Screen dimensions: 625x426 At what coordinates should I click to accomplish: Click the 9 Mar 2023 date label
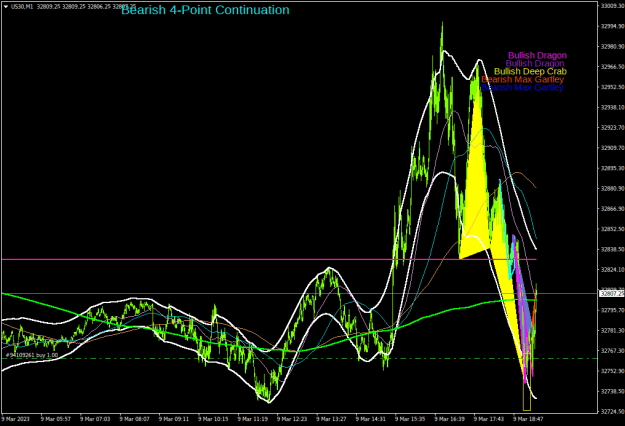click(16, 419)
